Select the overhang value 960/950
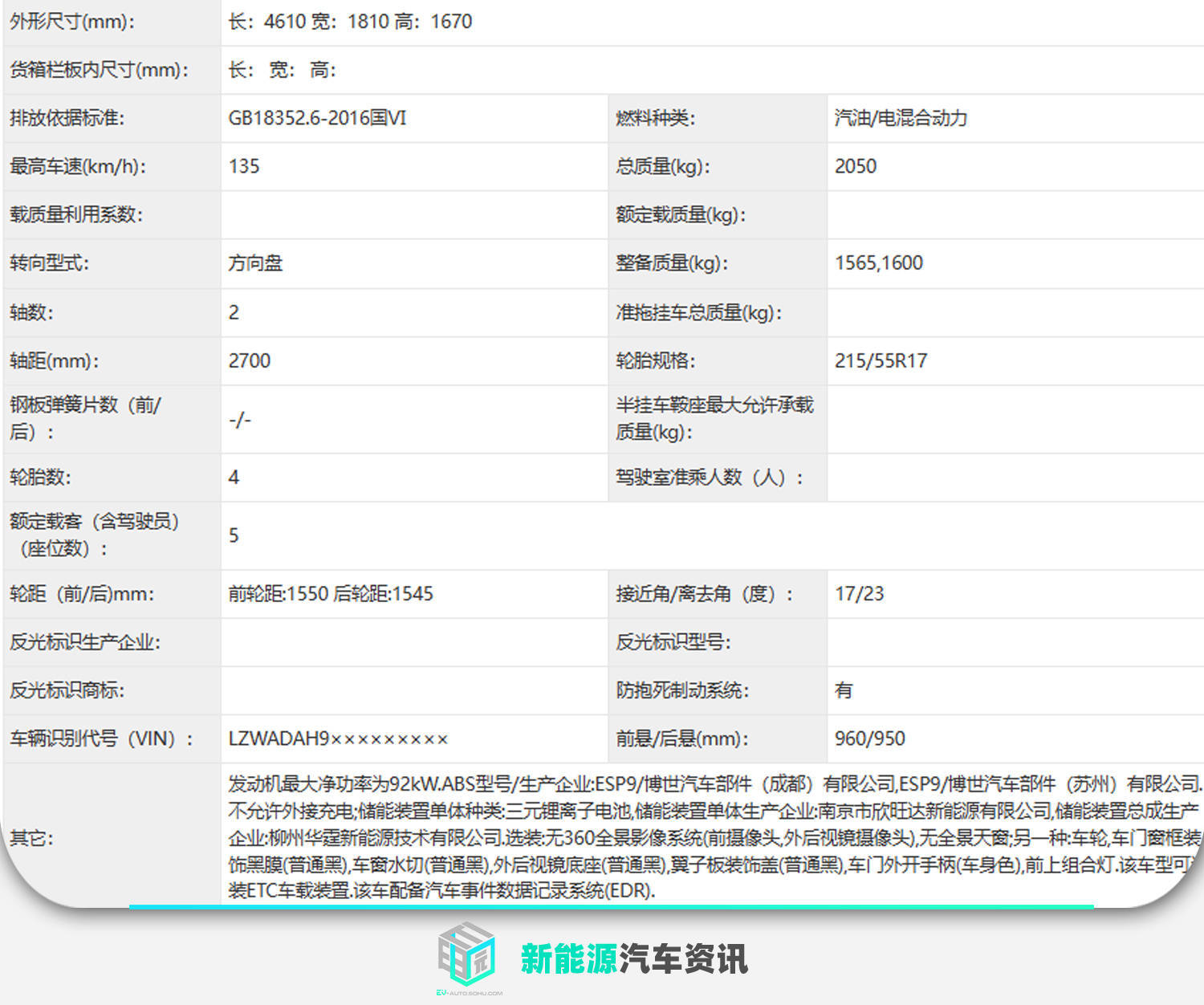This screenshot has width=1204, height=1005. [869, 738]
